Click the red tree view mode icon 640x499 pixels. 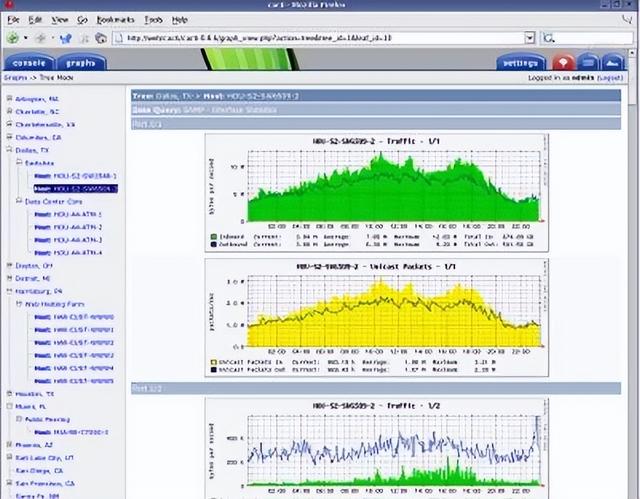click(563, 64)
